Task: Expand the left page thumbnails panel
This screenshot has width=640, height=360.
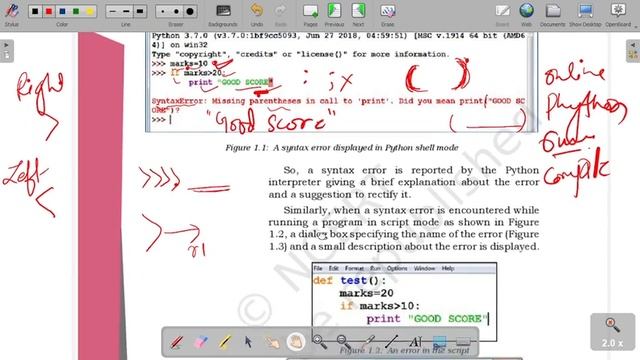Action: (7, 51)
